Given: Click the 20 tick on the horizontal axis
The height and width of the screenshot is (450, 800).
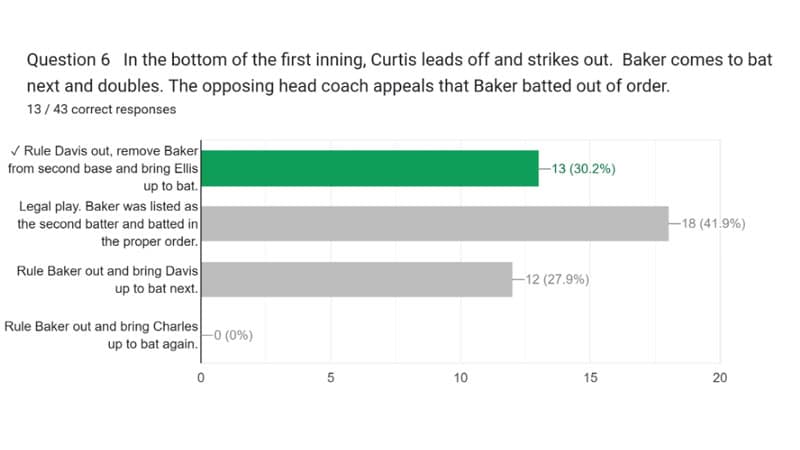Looking at the screenshot, I should (719, 378).
